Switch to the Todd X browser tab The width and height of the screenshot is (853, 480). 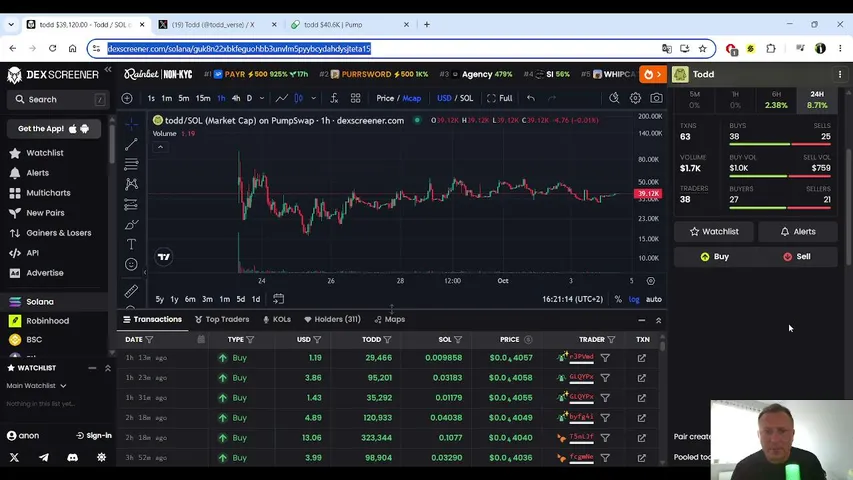[x=217, y=24]
